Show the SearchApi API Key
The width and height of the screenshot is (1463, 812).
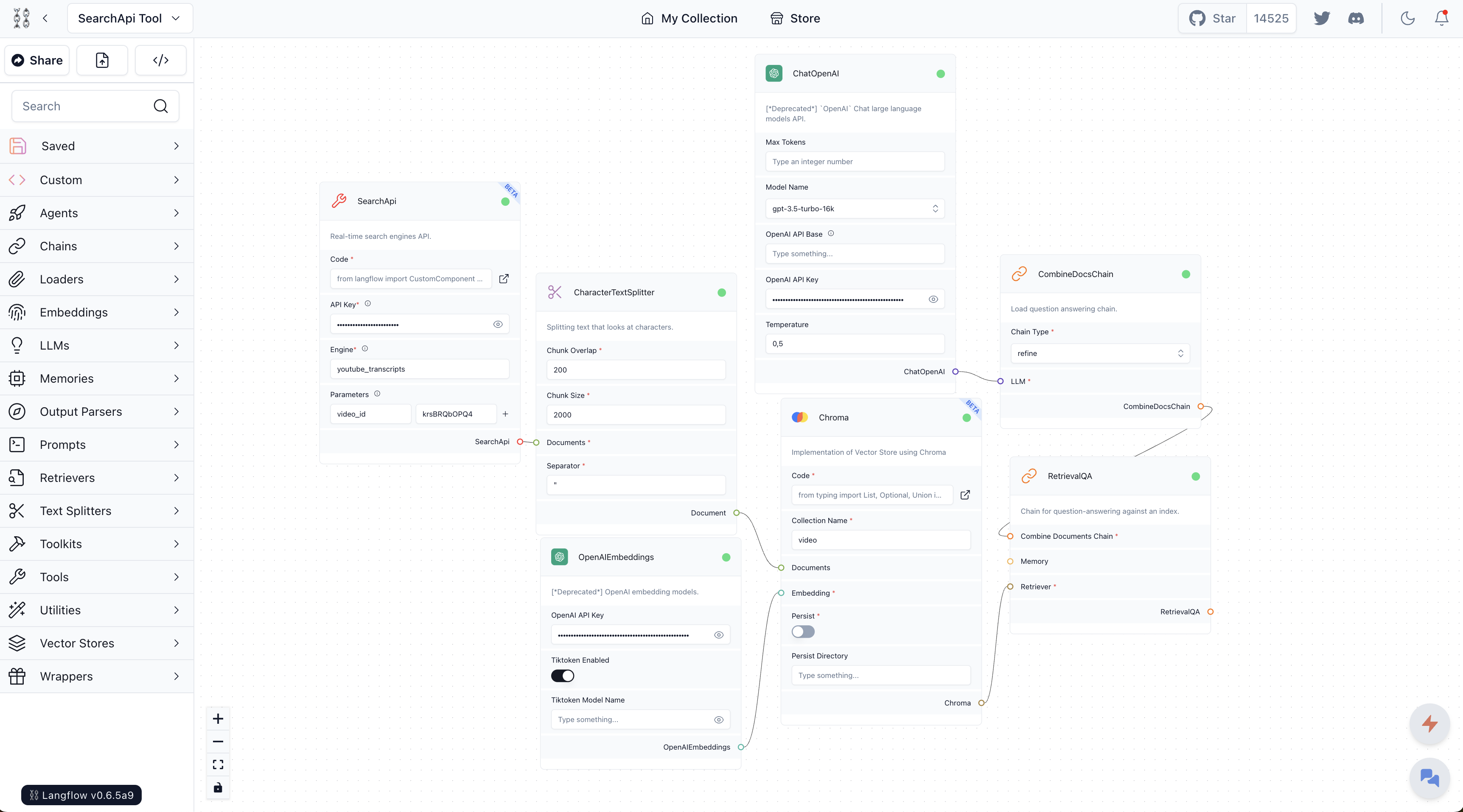tap(498, 324)
